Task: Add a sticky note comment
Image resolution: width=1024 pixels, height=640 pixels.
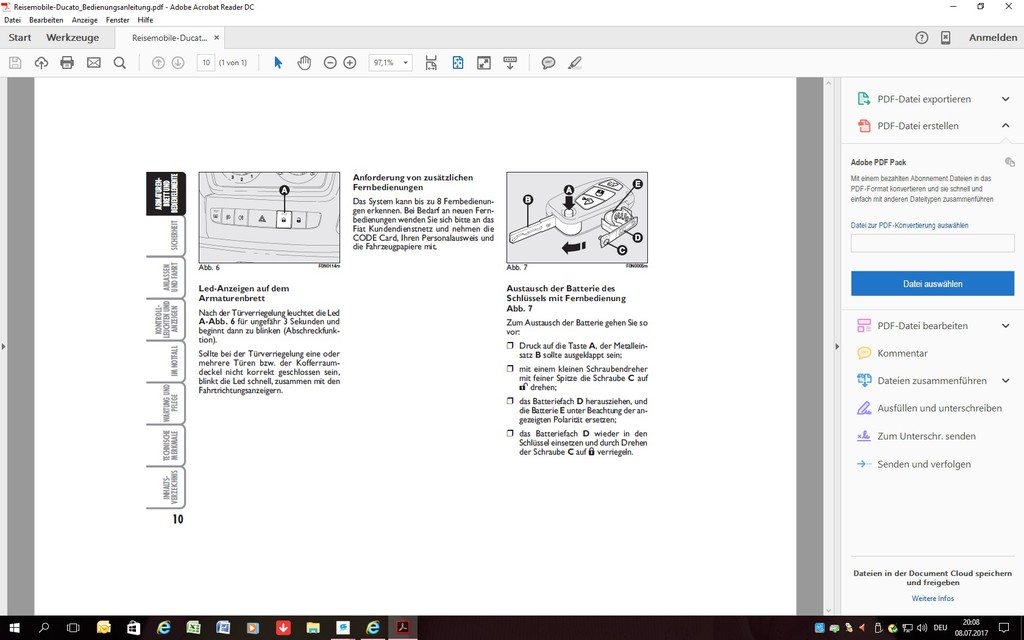Action: [x=549, y=63]
